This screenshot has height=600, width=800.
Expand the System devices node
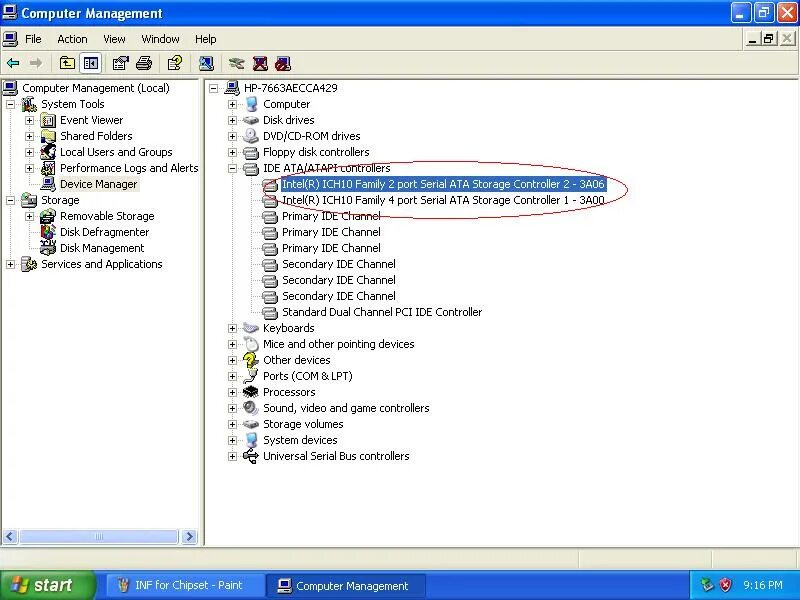tap(232, 440)
